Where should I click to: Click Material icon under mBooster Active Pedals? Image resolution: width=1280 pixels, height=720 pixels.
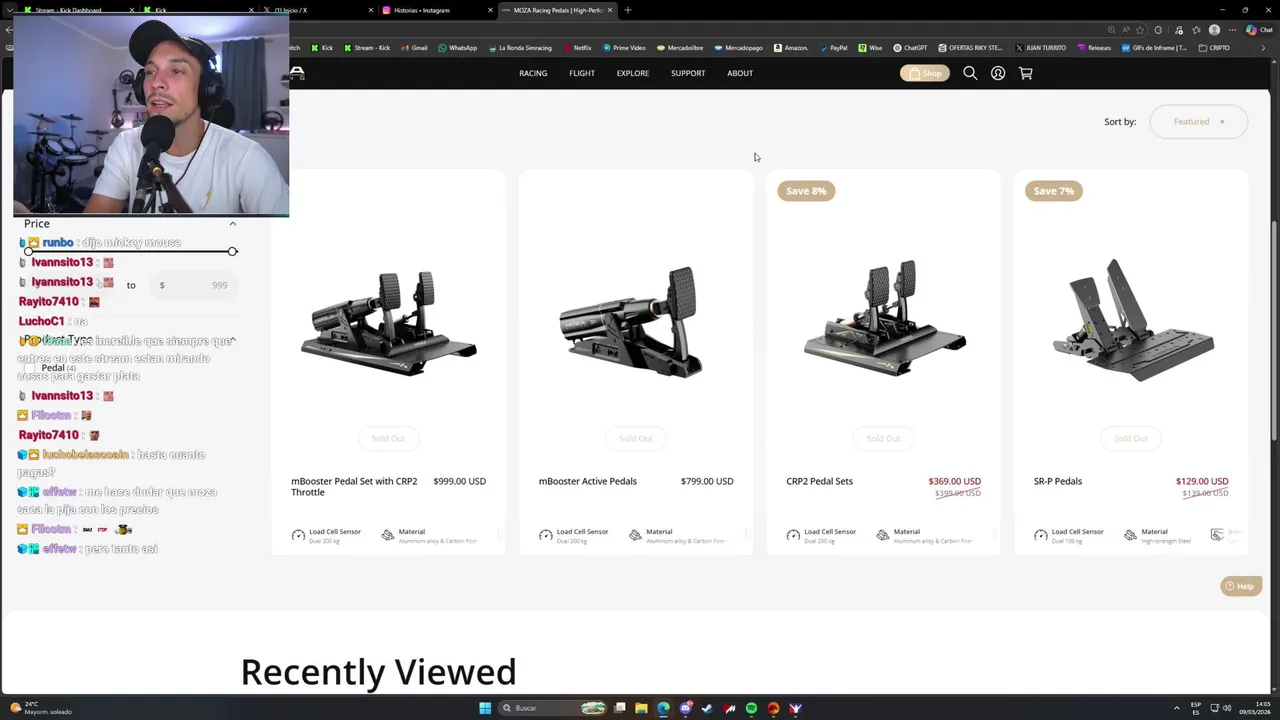[635, 536]
